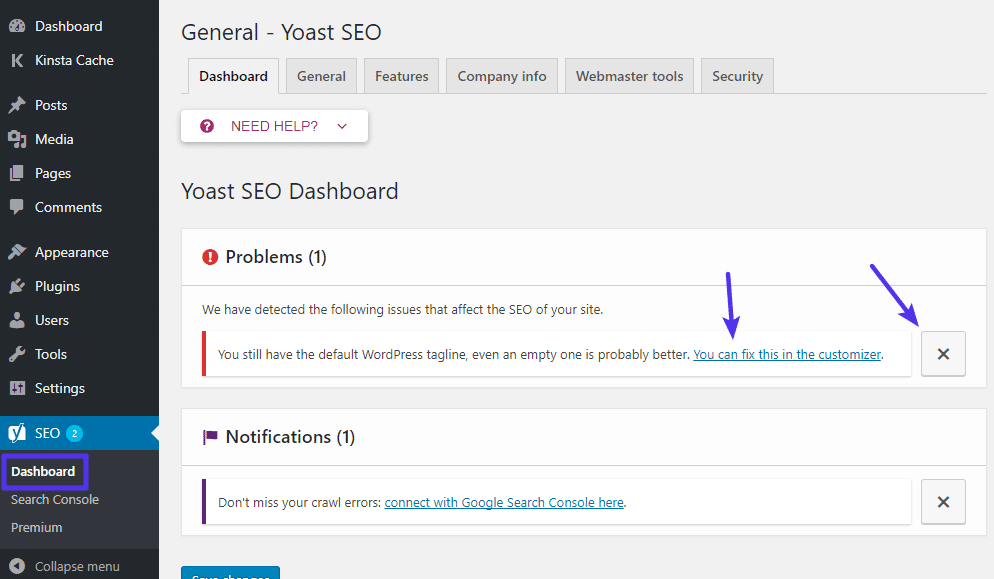
Task: Click the Collapse menu label
Action: (77, 566)
